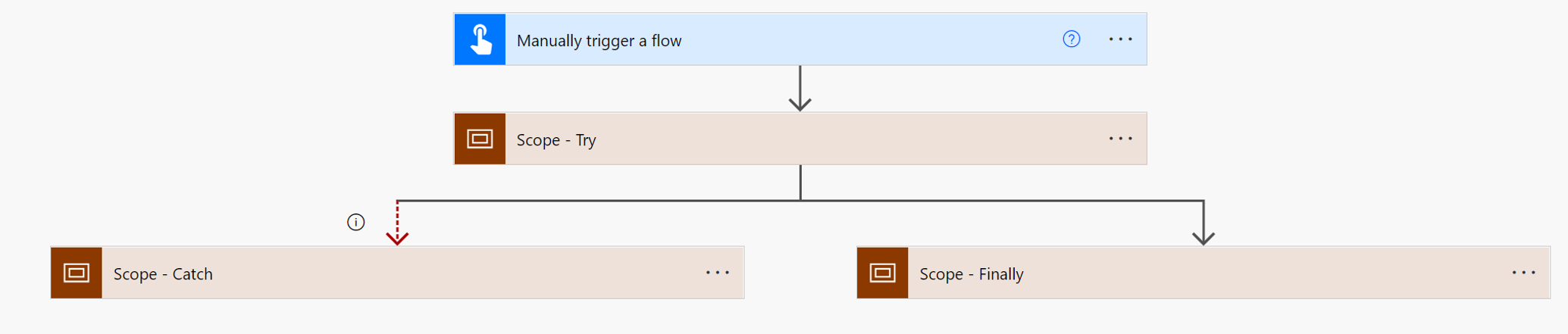Open the Scope - Try ellipsis menu
1568x334 pixels.
[x=1120, y=139]
